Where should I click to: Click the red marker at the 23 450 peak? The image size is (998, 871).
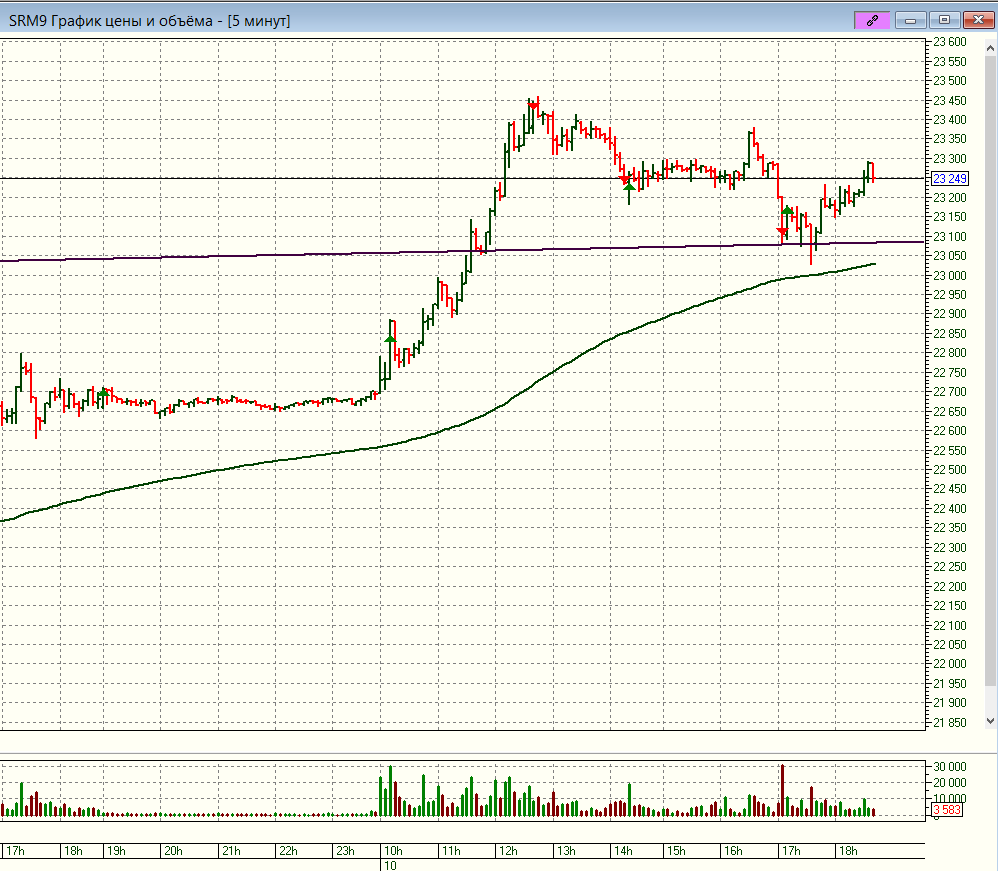534,103
